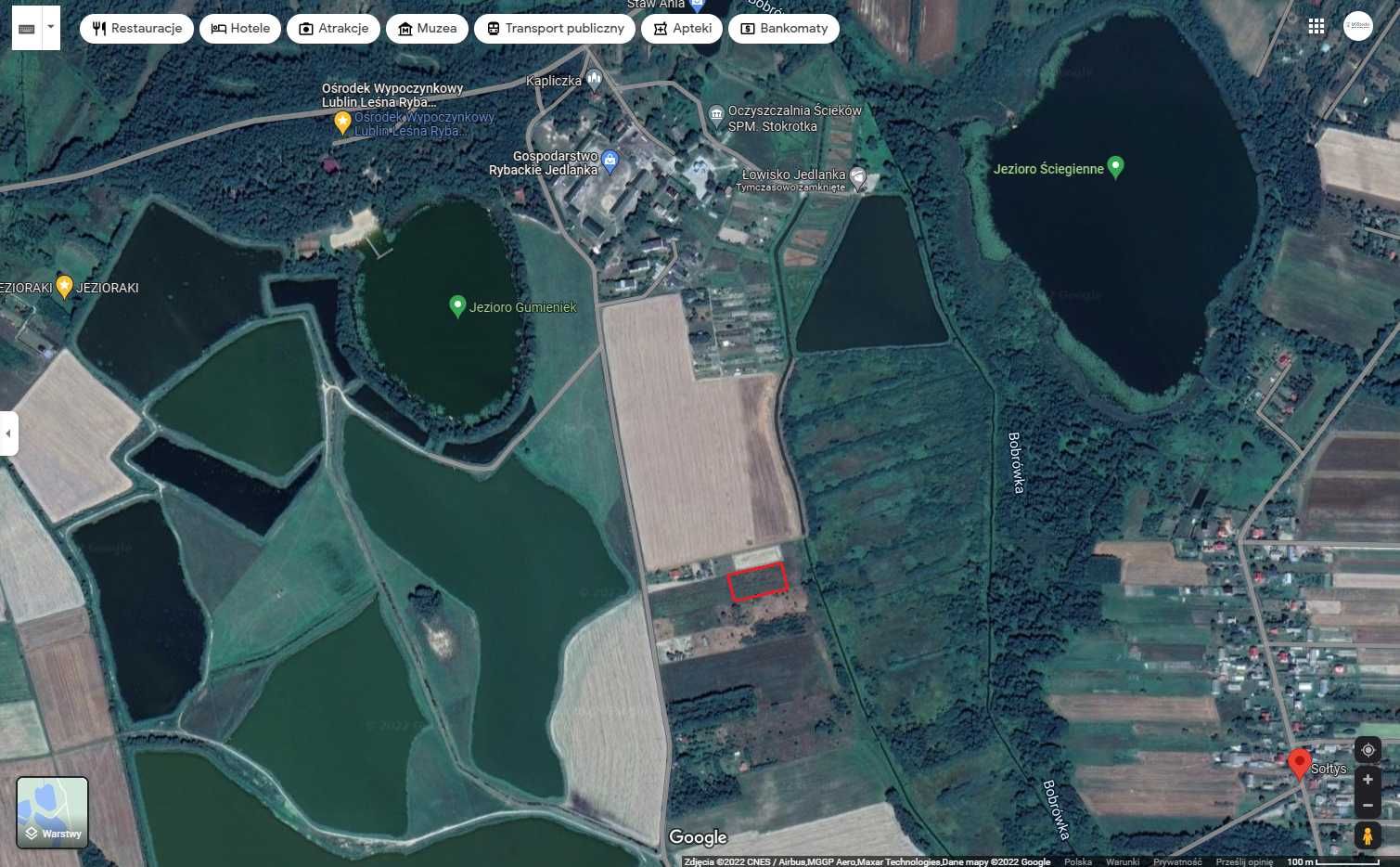
Task: Zoom out with the minus button
Action: pyautogui.click(x=1368, y=806)
